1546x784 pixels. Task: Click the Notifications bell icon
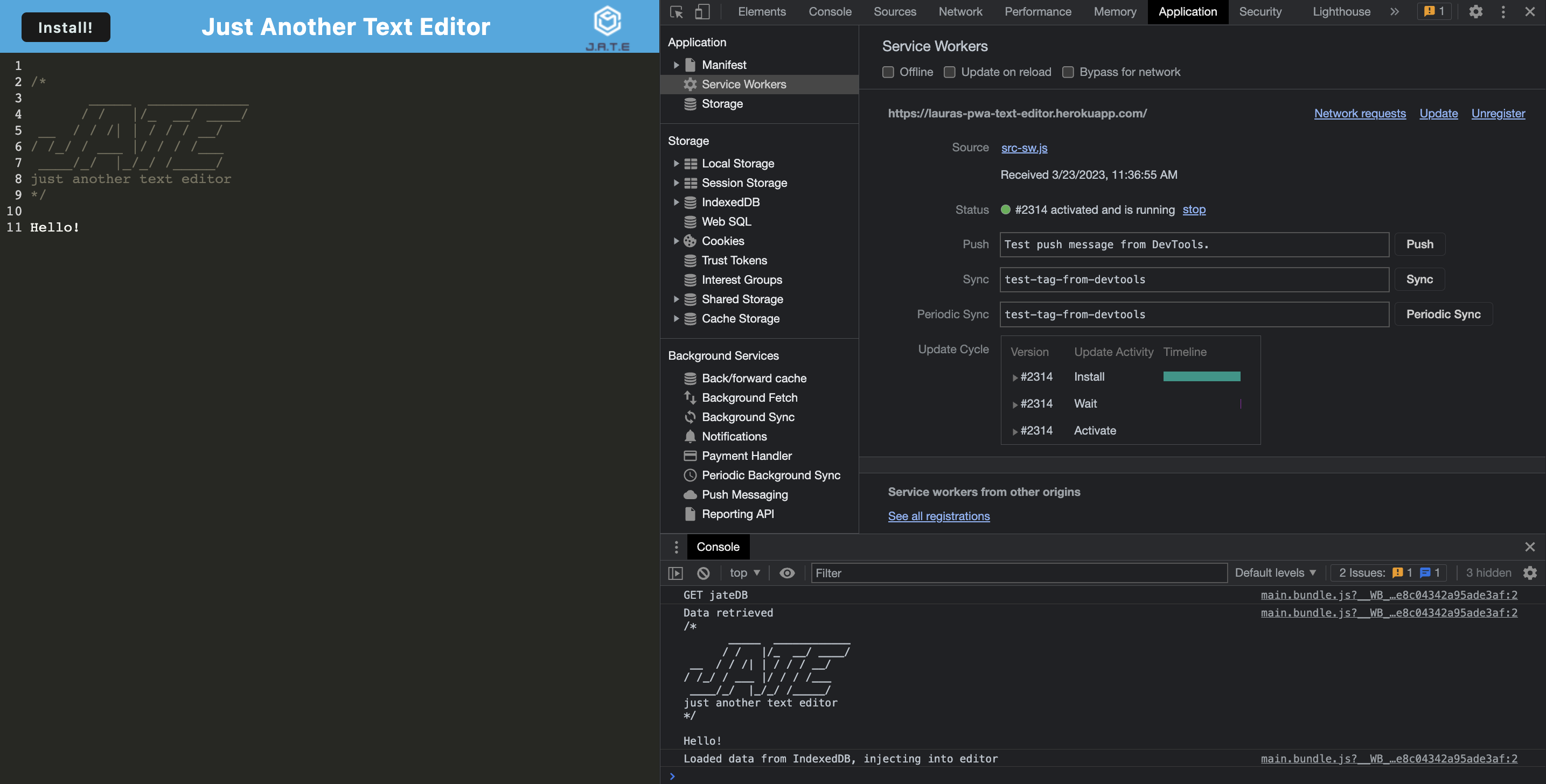(690, 436)
